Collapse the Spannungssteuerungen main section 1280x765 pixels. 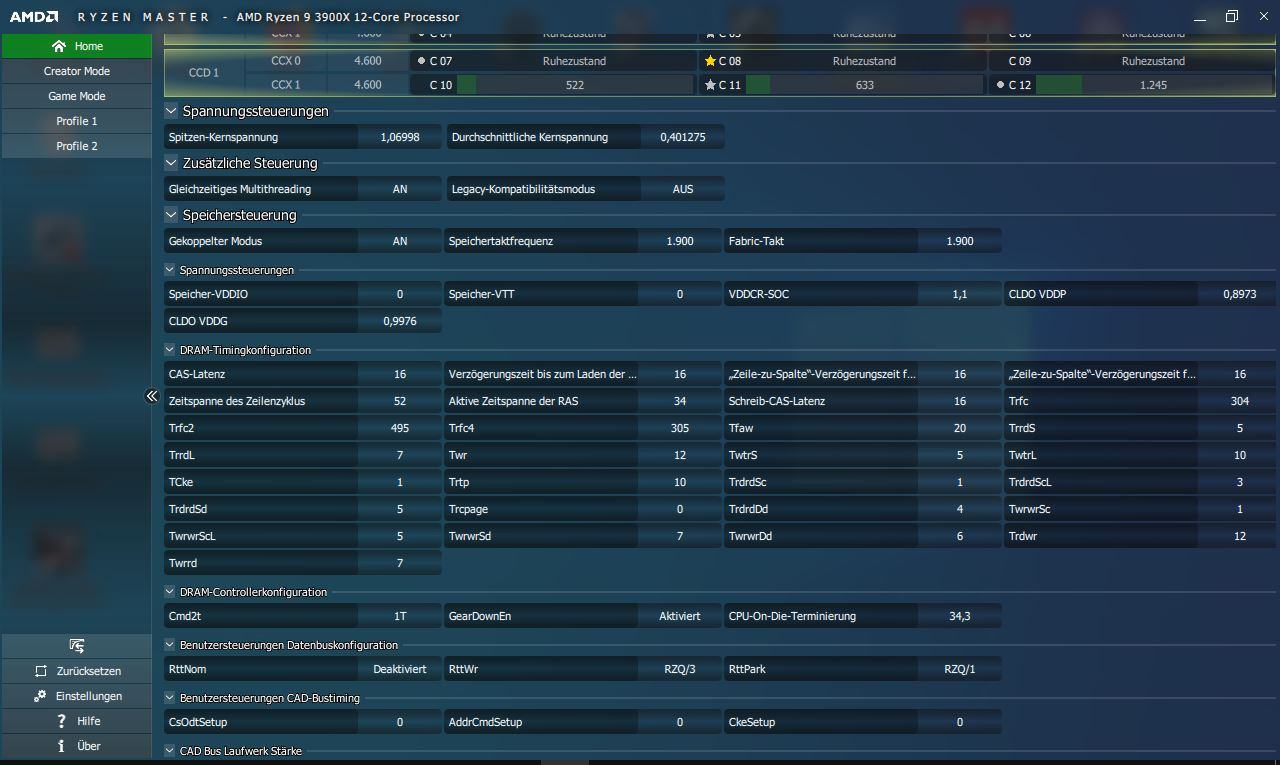(171, 111)
